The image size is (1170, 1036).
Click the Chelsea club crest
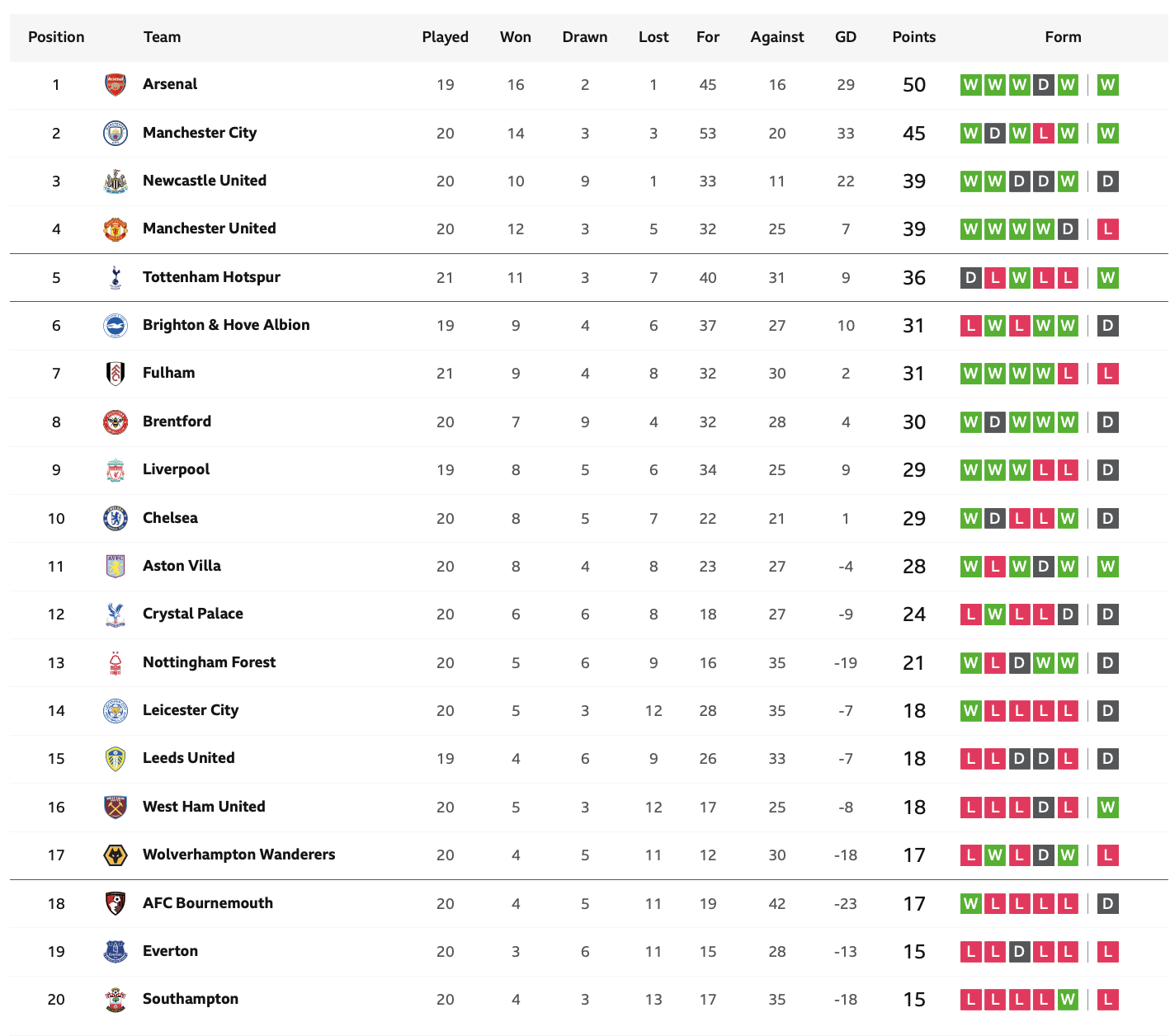116,518
